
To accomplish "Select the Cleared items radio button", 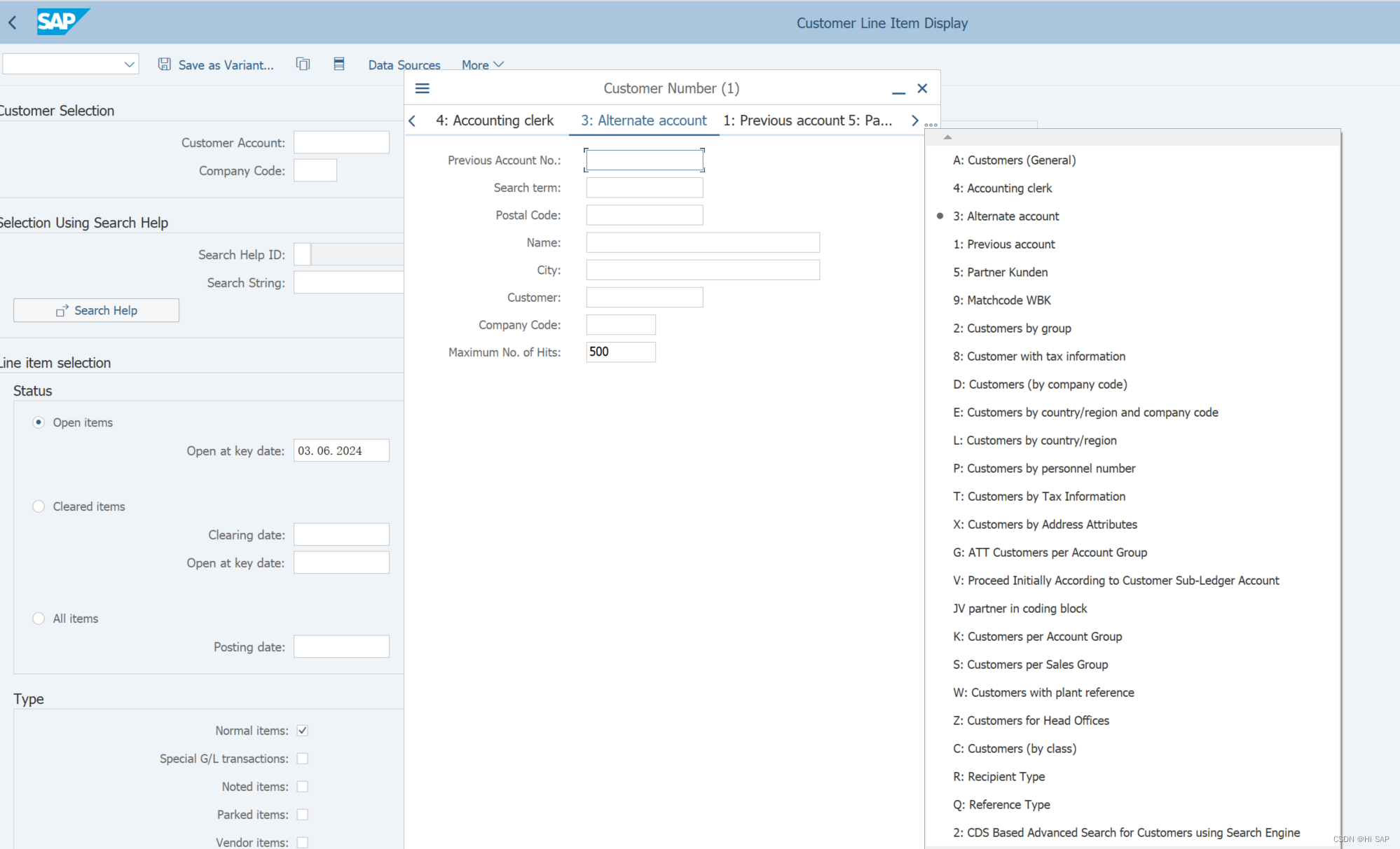I will tap(39, 506).
